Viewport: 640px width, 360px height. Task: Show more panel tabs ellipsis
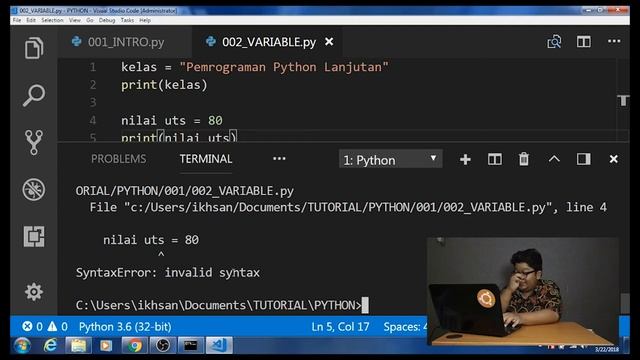click(279, 159)
